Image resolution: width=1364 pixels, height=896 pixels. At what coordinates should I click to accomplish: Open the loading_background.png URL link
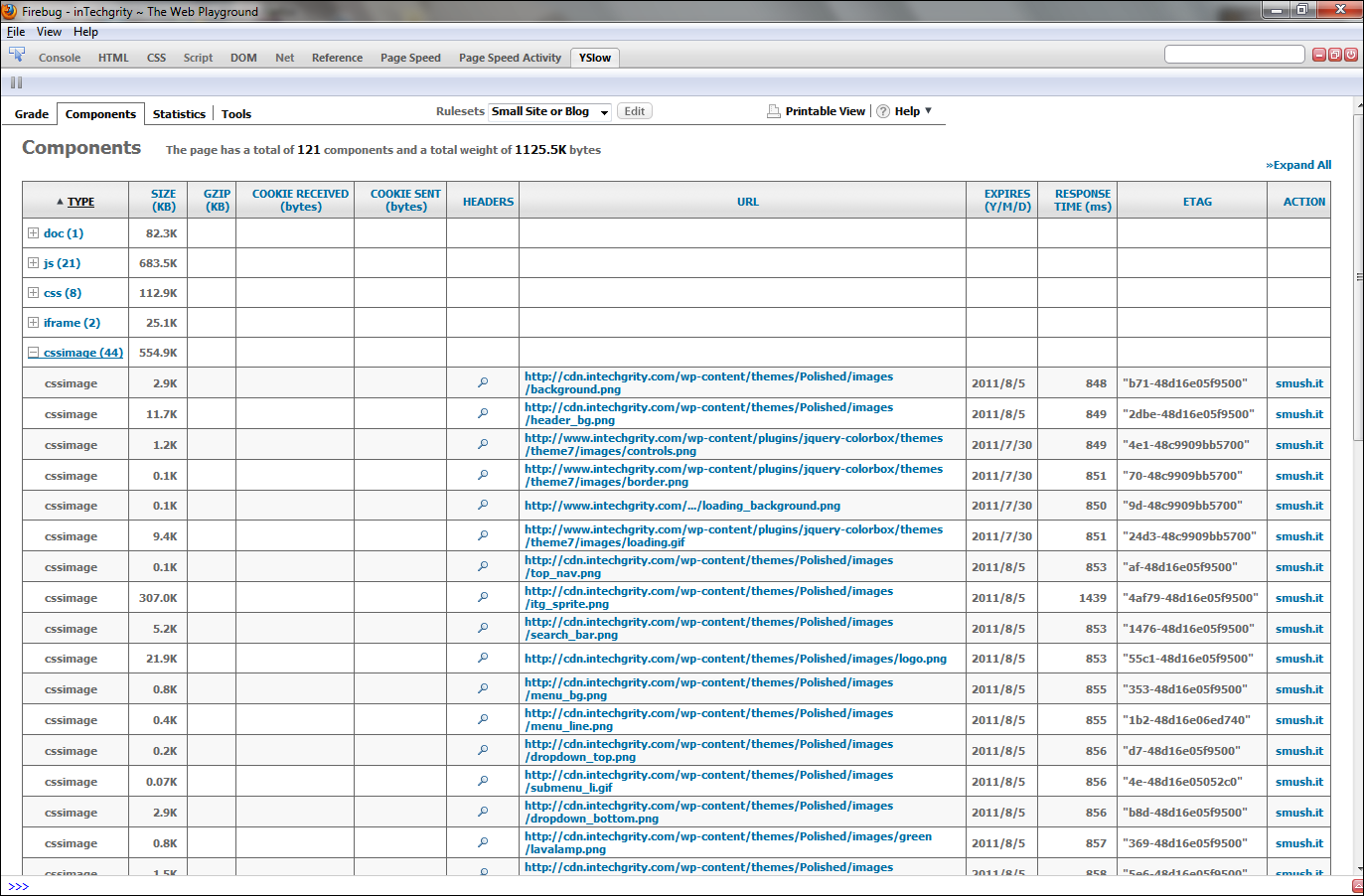coord(682,506)
